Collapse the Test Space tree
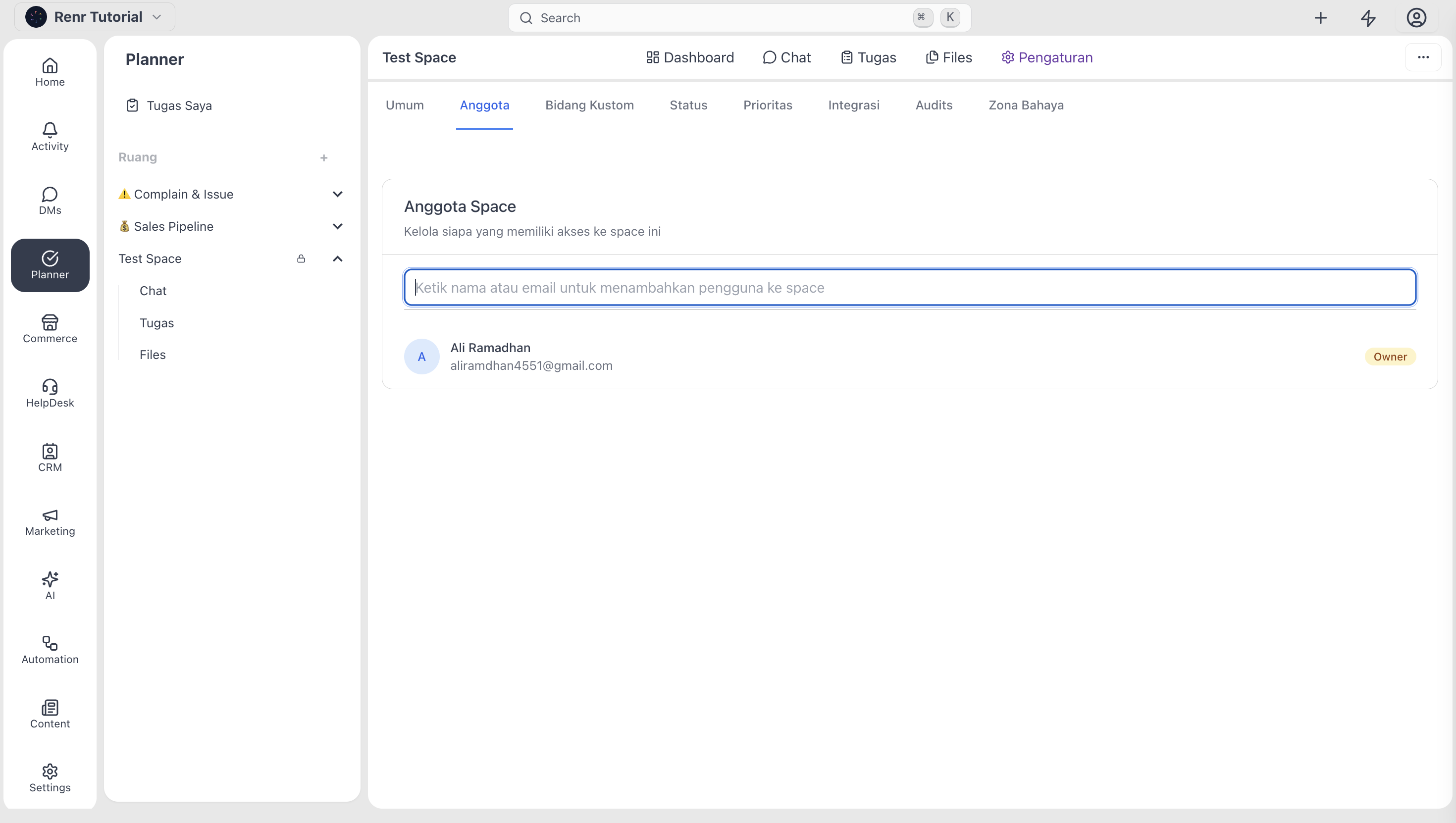 (x=337, y=259)
